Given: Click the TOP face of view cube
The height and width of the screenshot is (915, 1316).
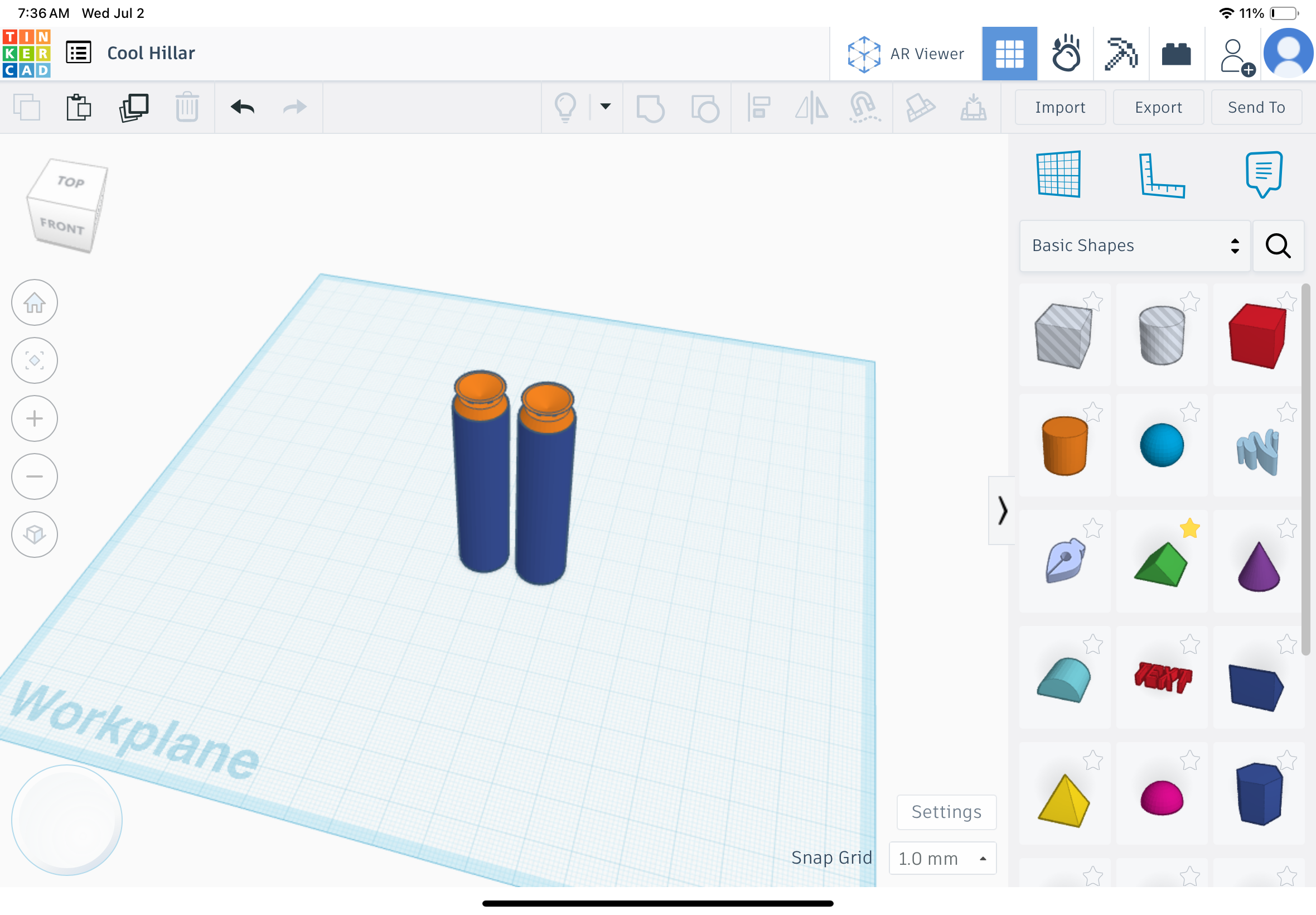Looking at the screenshot, I should coord(70,182).
